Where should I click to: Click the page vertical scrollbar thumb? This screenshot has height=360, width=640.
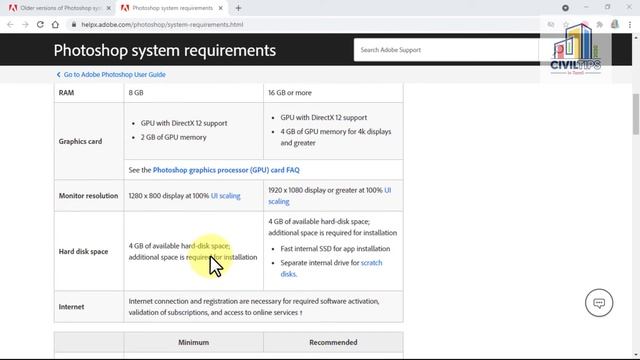pos(636,113)
